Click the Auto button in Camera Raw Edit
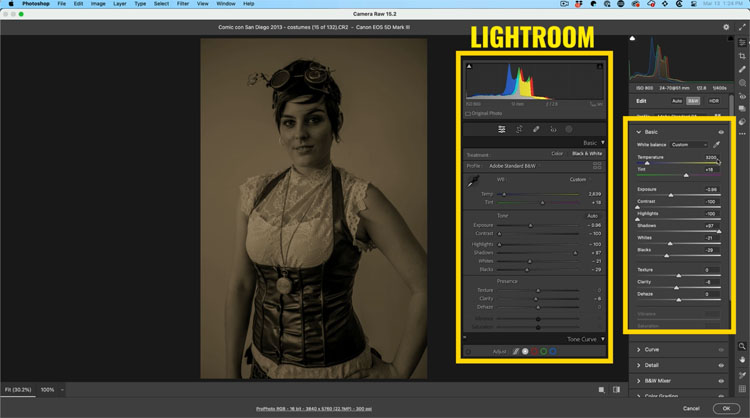Viewport: 750px width, 418px height. [x=677, y=101]
